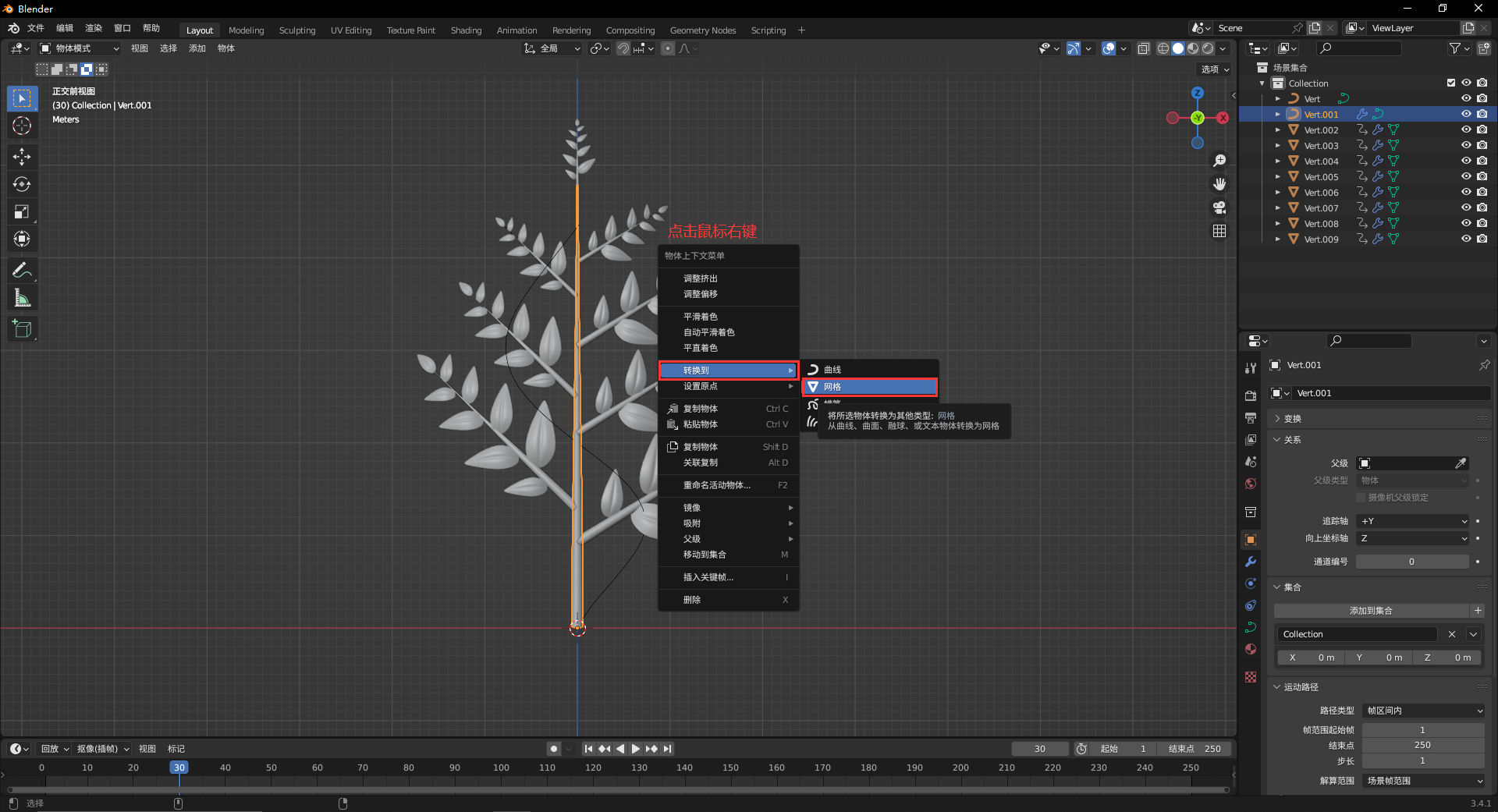Toggle camera view in the viewport
This screenshot has height=812, width=1498.
tap(1219, 207)
